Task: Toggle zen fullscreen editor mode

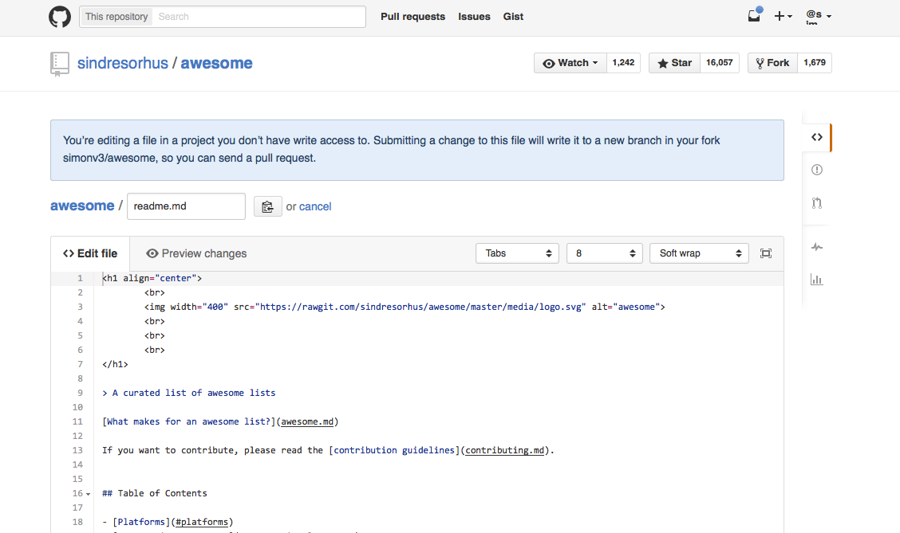Action: tap(766, 254)
